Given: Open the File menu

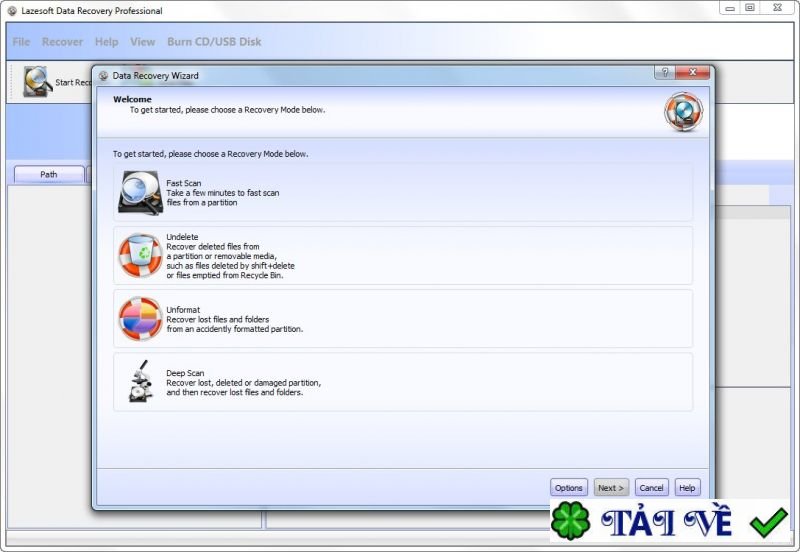Looking at the screenshot, I should point(21,42).
